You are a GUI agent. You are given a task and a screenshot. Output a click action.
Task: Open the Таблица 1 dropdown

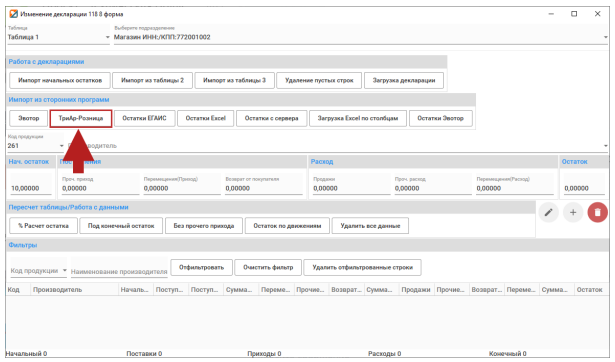(x=58, y=37)
